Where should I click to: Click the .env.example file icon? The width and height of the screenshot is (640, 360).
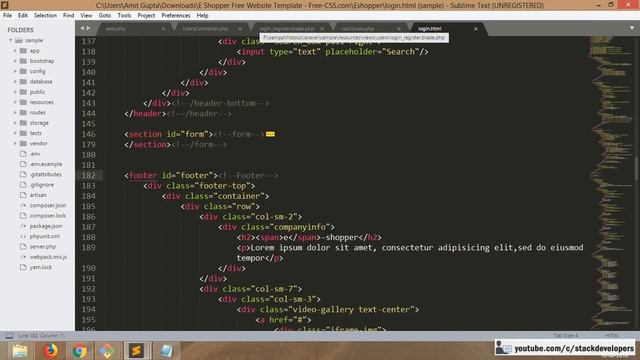coord(23,164)
